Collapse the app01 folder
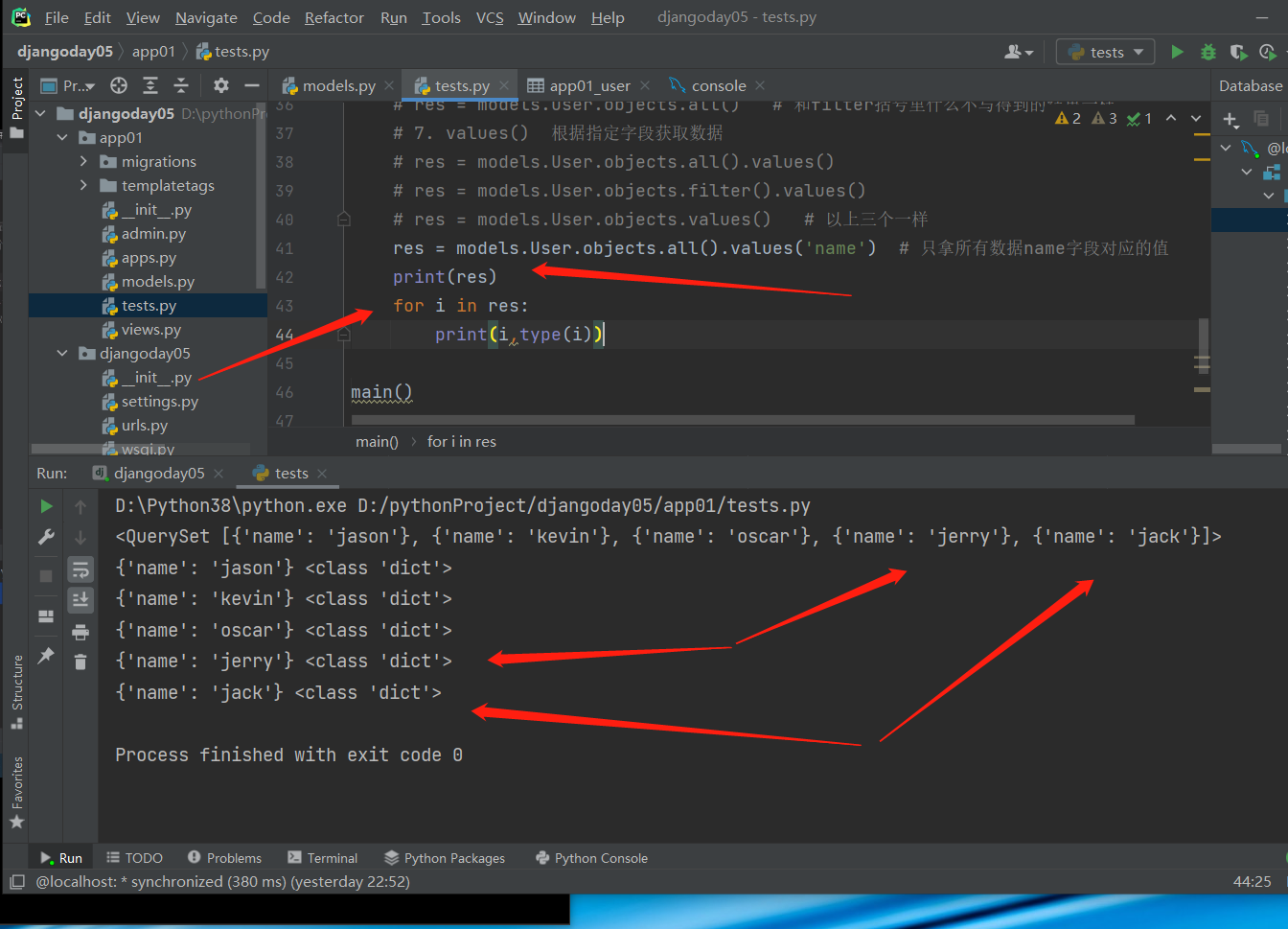Image resolution: width=1288 pixels, height=929 pixels. 63,137
